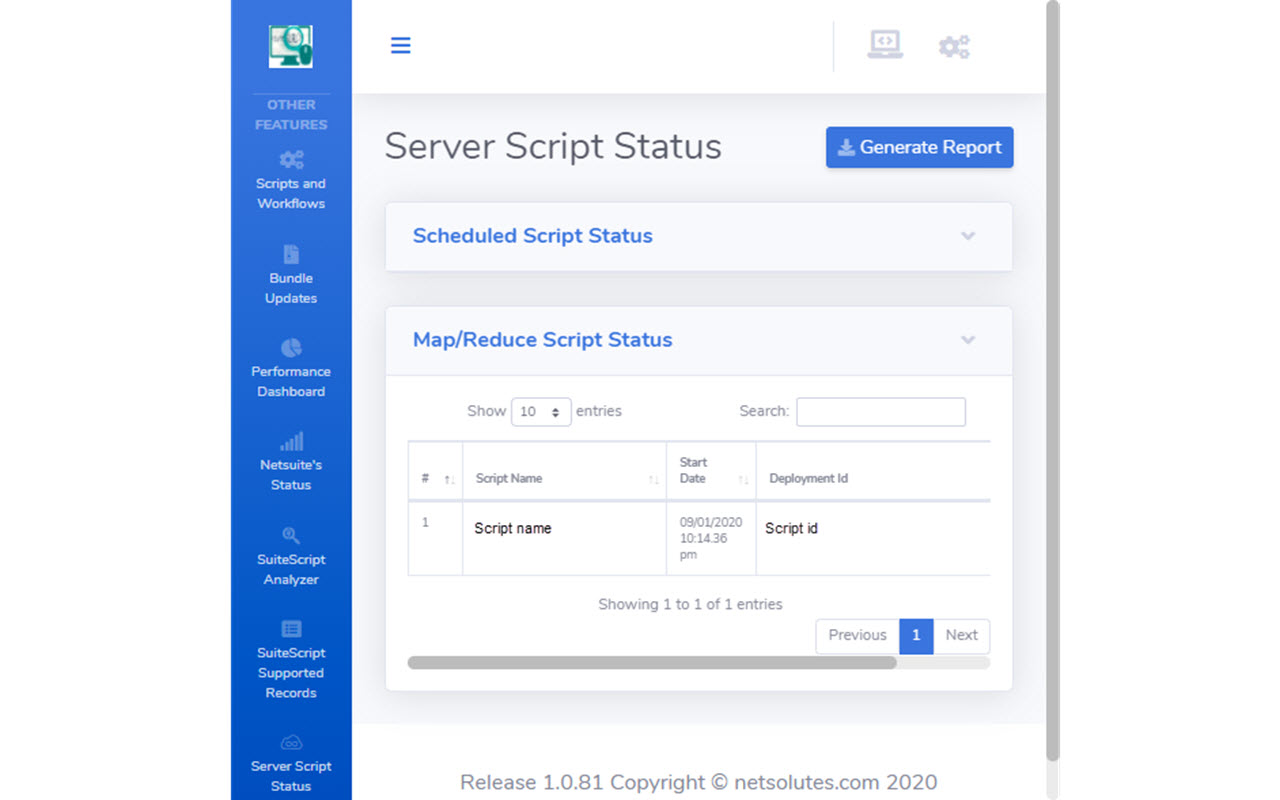Expand the Scheduled Script Status section
1280x800 pixels.
coord(967,236)
